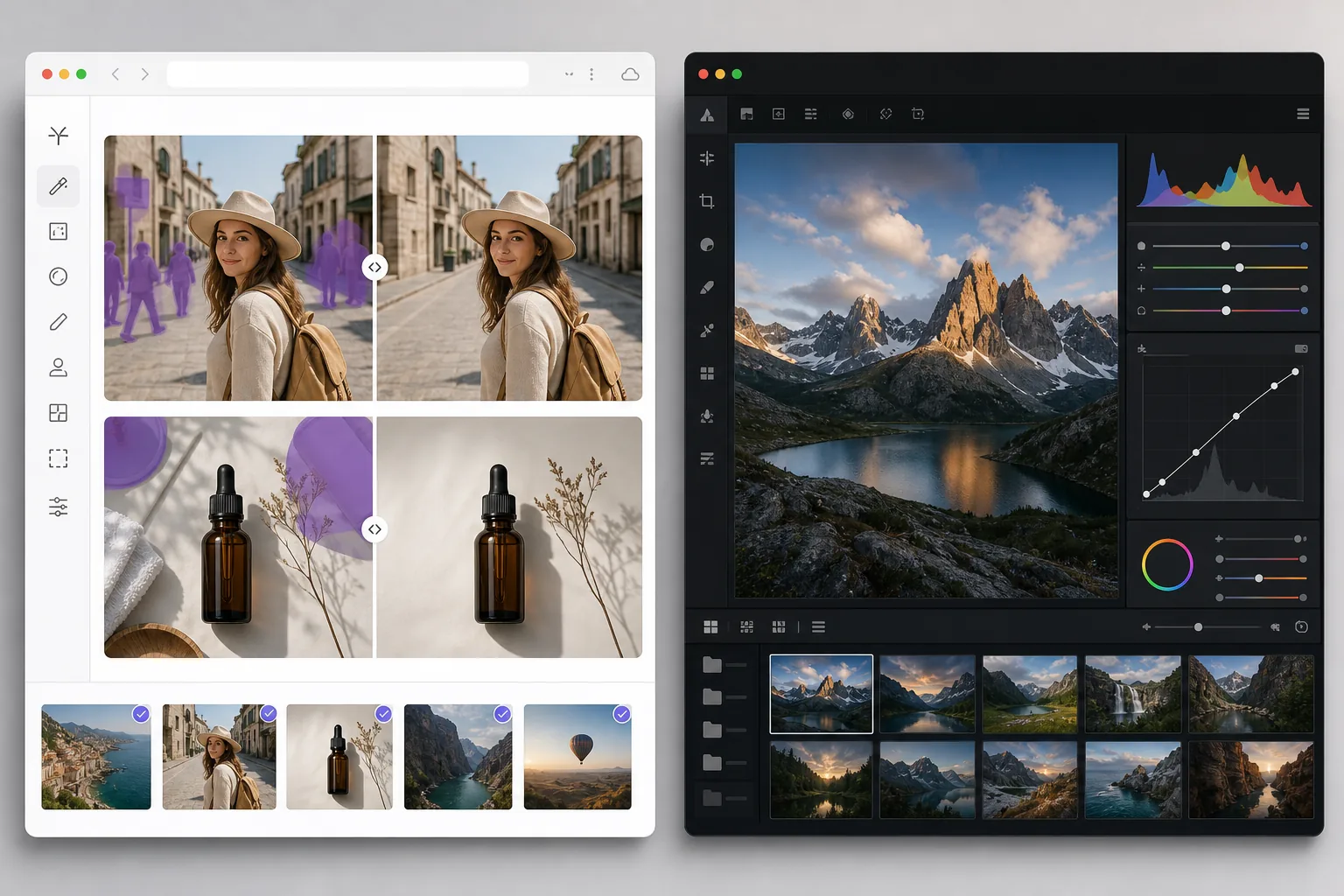1344x896 pixels.
Task: Click the filmstrip thumbnail size slider handle
Action: tap(1198, 626)
